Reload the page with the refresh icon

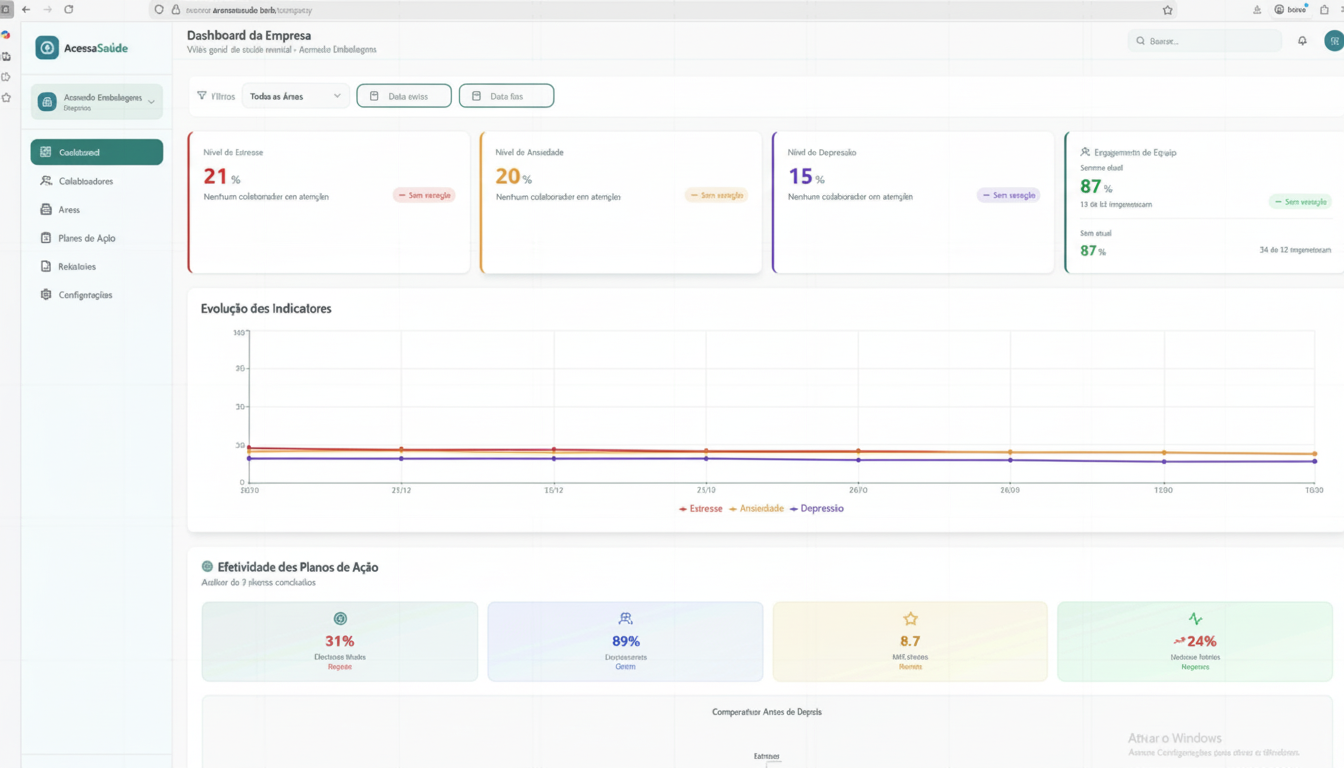coord(69,9)
